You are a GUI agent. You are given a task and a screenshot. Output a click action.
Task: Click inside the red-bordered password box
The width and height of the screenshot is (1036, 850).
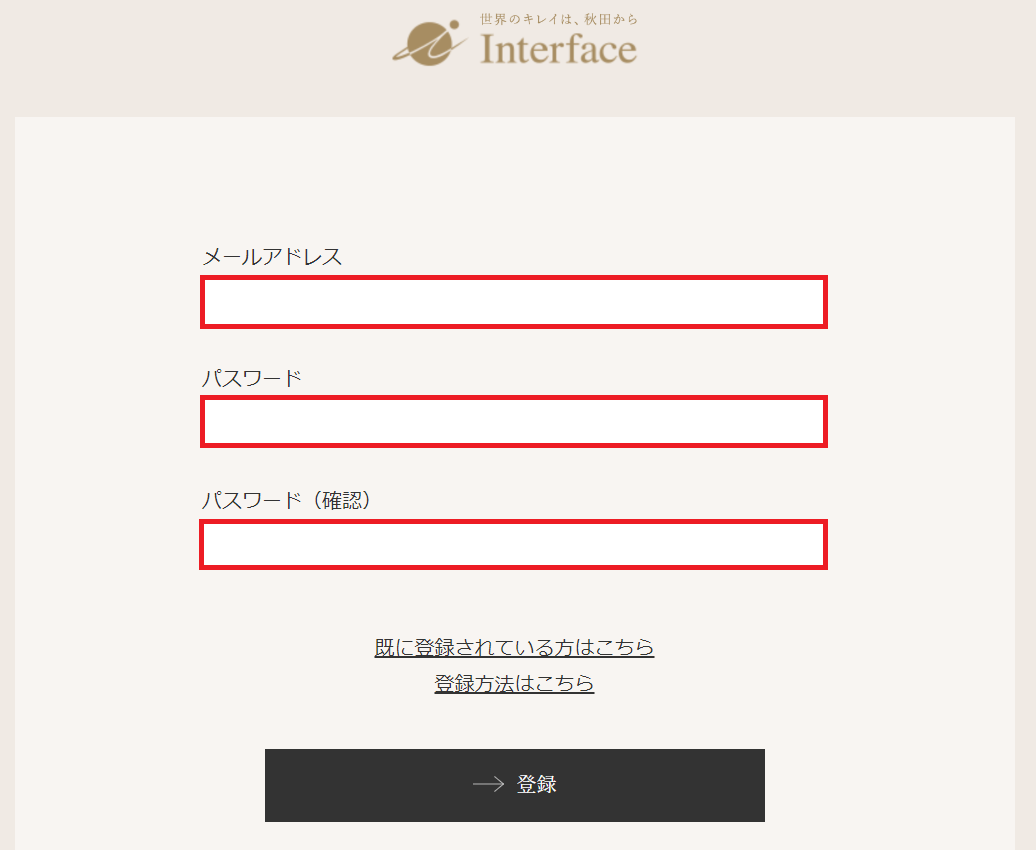tap(514, 422)
